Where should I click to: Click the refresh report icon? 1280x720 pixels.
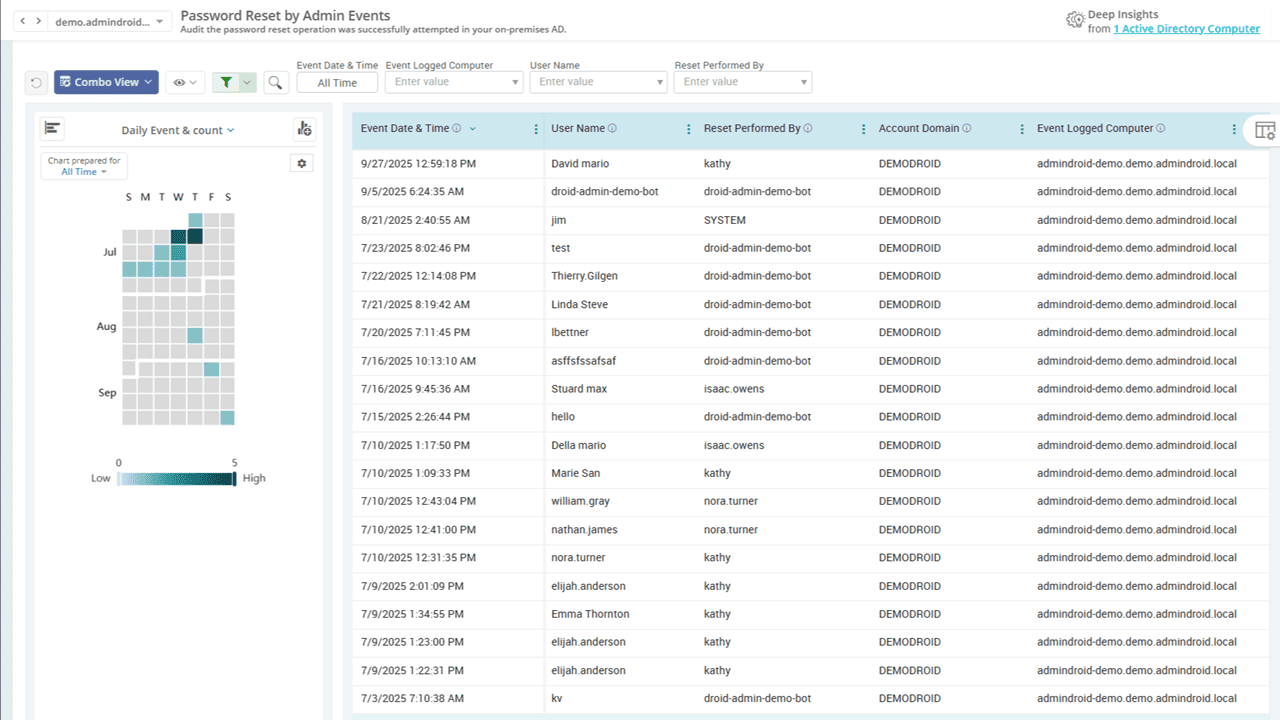pyautogui.click(x=36, y=83)
